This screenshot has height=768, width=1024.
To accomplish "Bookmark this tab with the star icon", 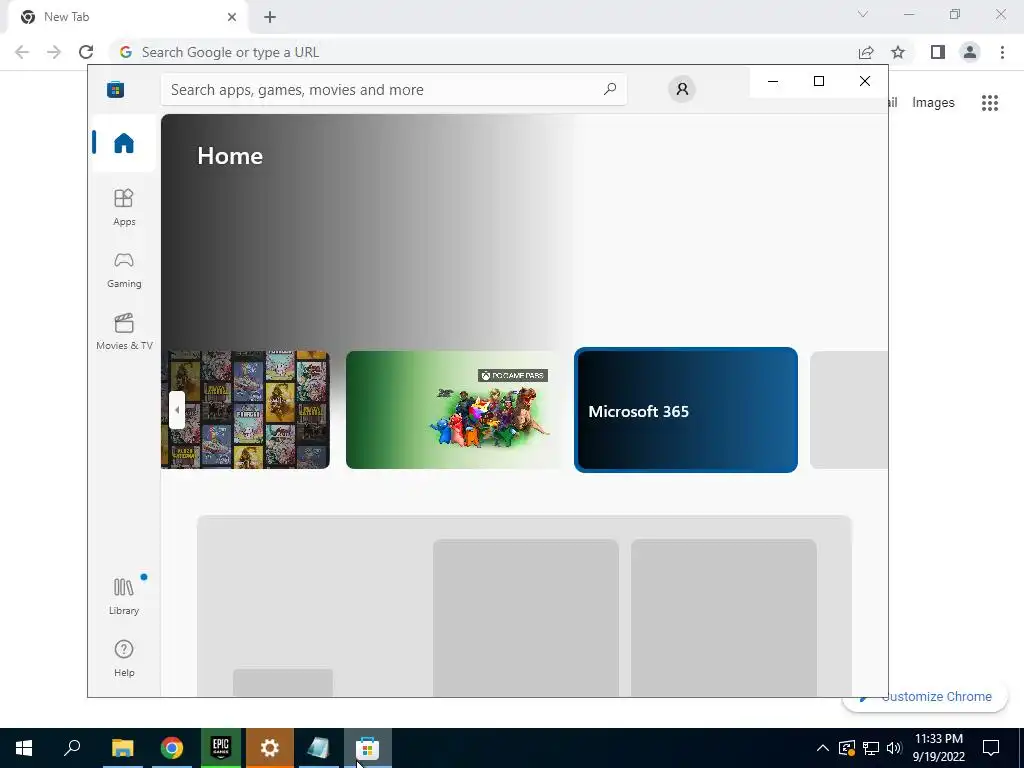I will (898, 52).
